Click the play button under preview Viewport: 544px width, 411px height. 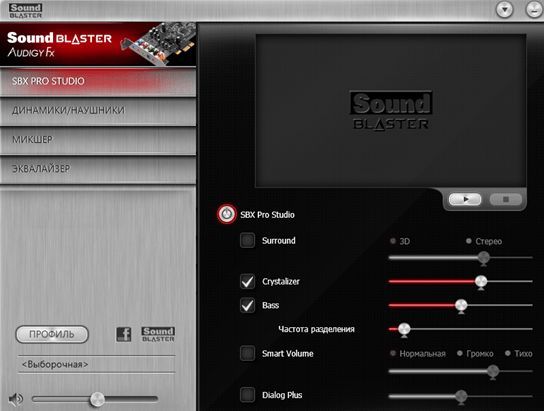[465, 199]
